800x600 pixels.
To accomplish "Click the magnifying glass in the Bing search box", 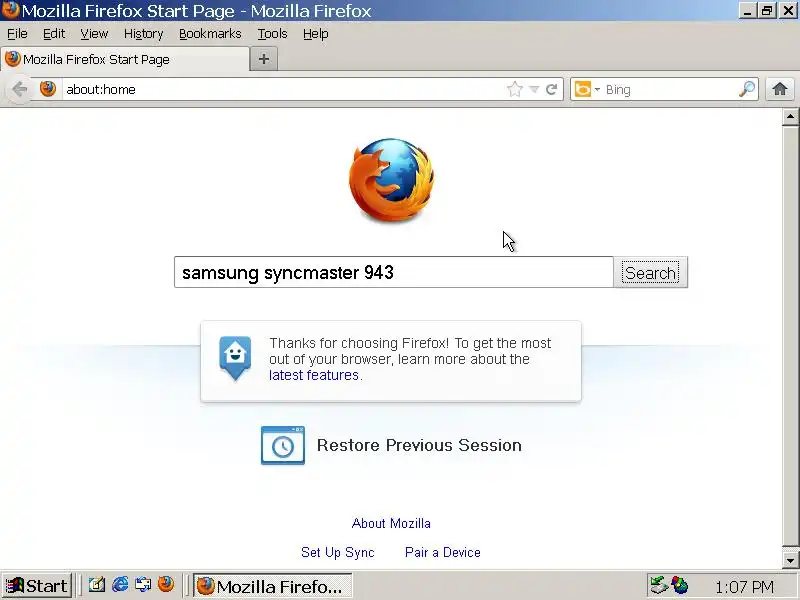I will (x=747, y=89).
